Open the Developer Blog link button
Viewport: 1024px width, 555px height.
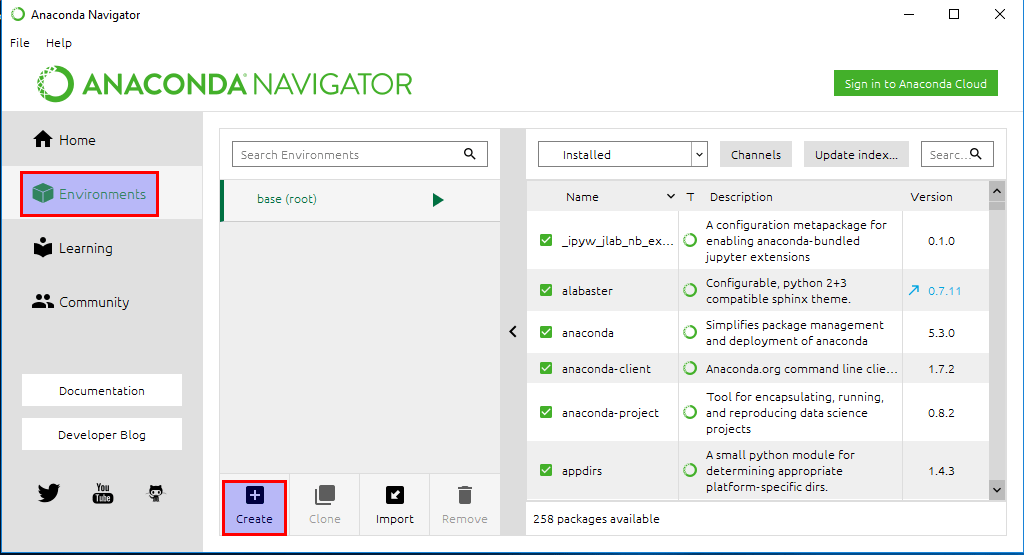coord(102,435)
